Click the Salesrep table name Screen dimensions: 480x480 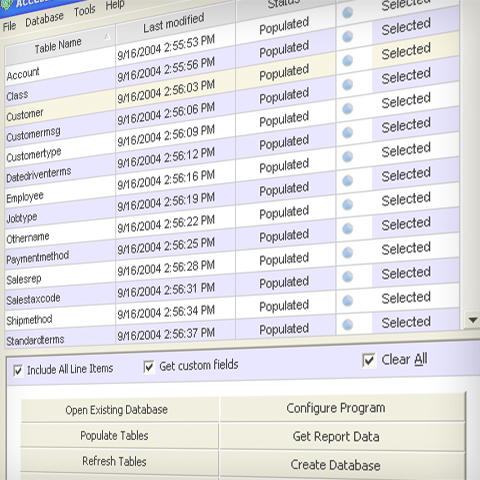pos(24,279)
